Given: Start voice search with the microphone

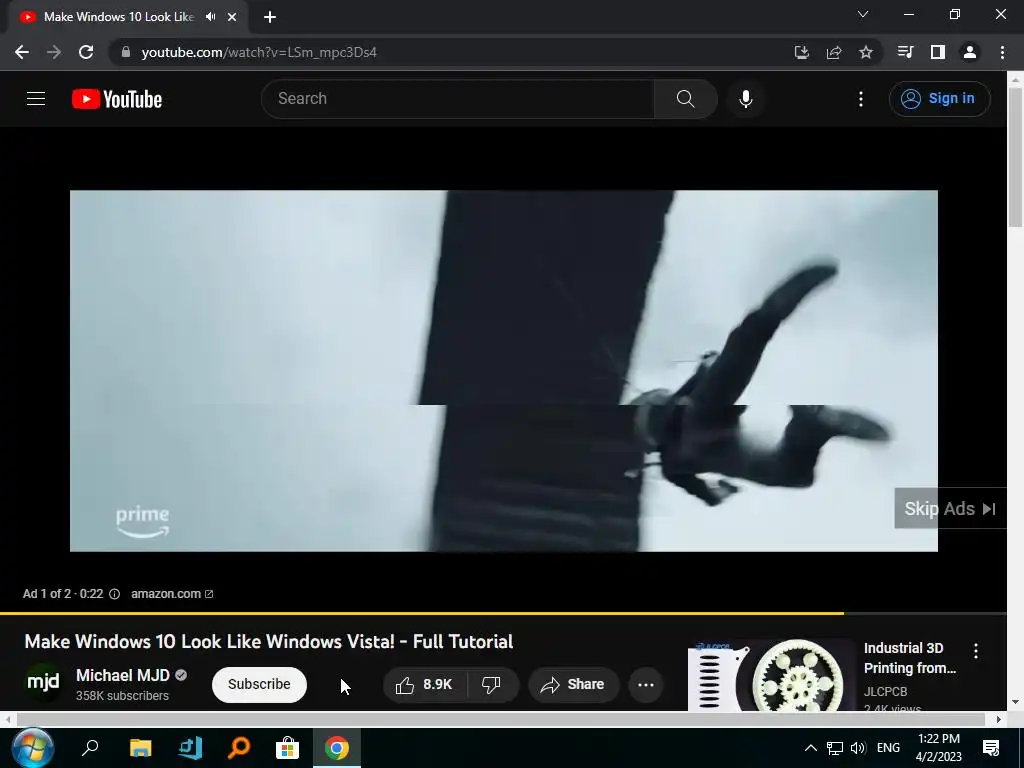Looking at the screenshot, I should pos(746,99).
